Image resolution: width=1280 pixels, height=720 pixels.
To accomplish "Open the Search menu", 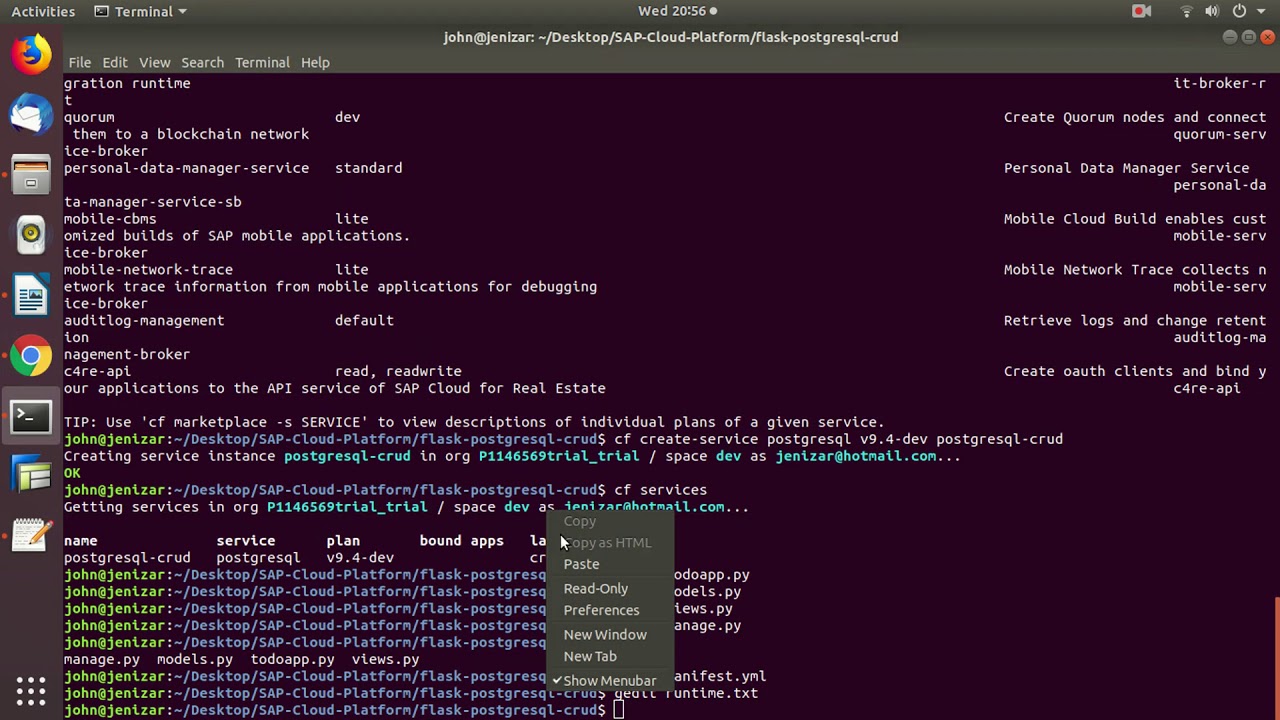I will pyautogui.click(x=202, y=62).
